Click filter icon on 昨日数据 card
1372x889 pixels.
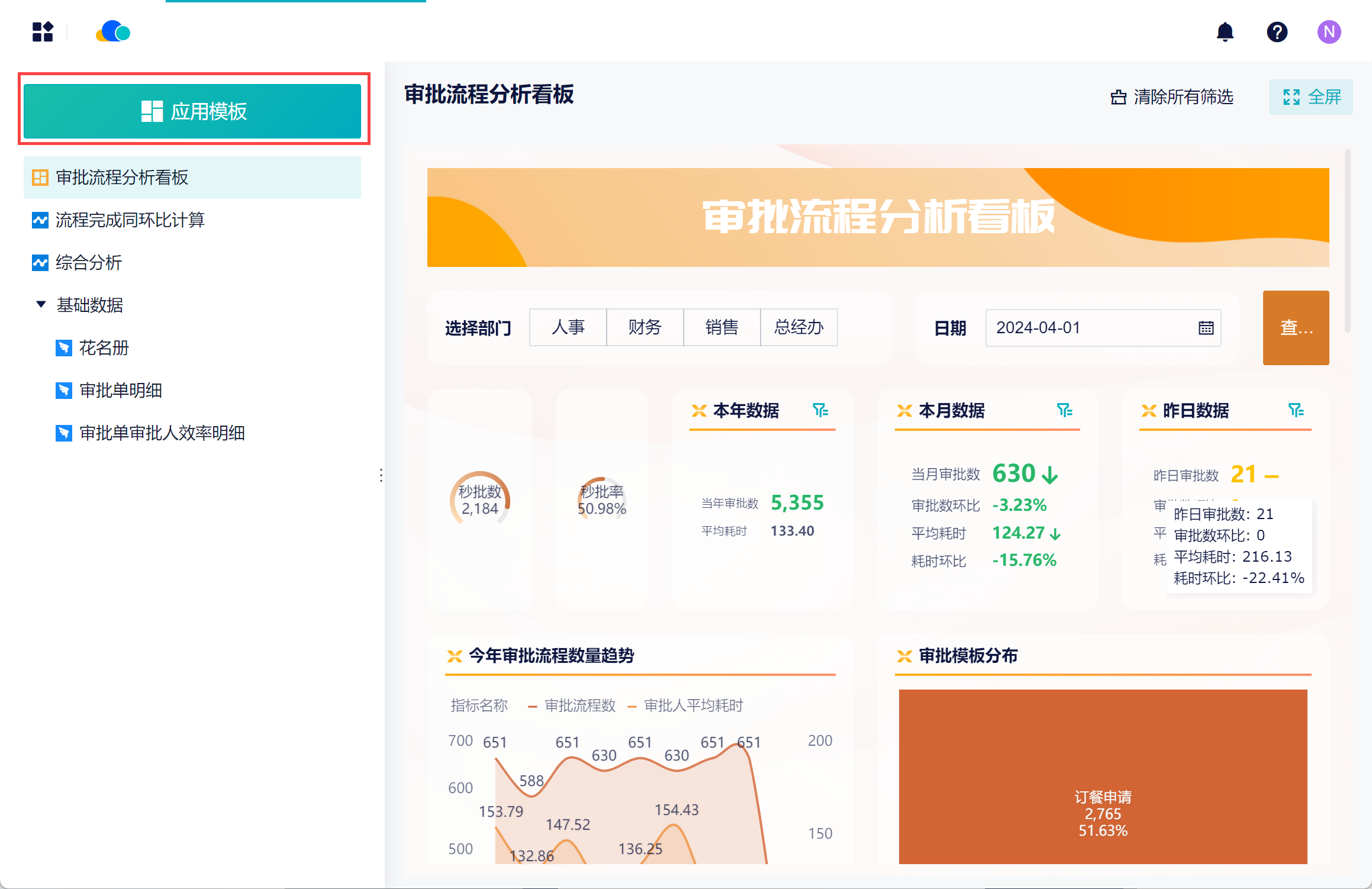click(1296, 410)
